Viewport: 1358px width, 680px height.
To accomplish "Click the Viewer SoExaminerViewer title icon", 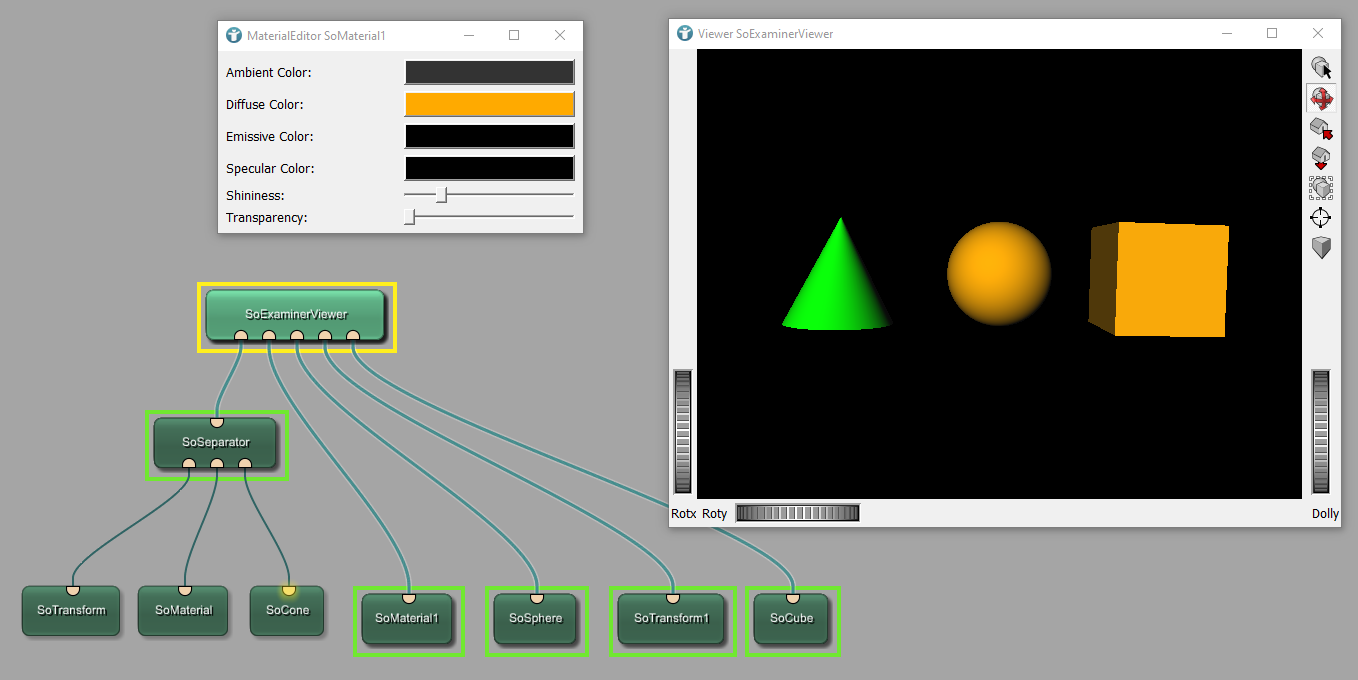I will click(685, 33).
